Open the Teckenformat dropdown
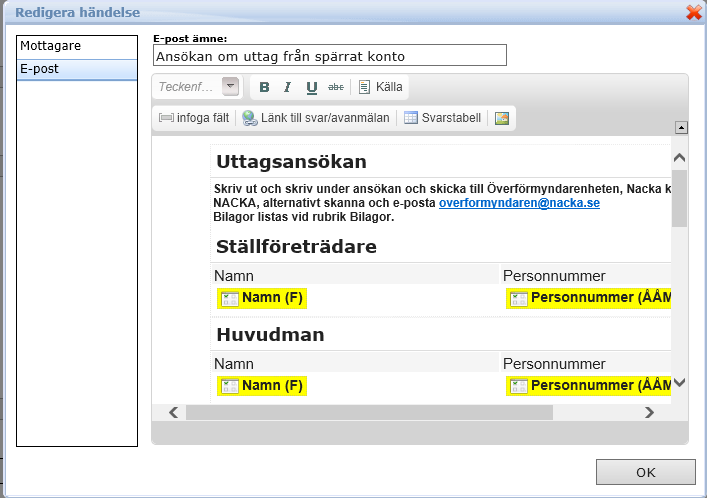This screenshot has height=498, width=707. pyautogui.click(x=231, y=87)
